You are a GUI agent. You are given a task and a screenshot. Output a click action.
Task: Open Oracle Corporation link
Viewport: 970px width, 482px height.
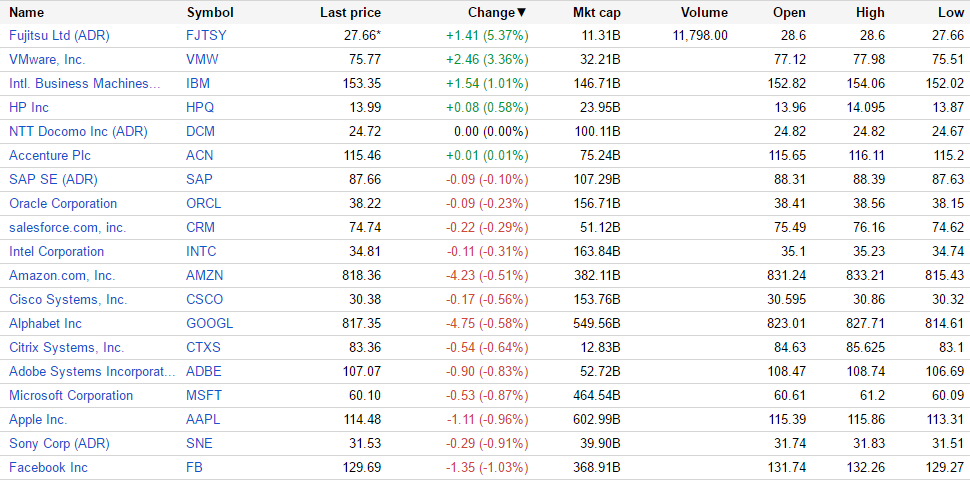[63, 203]
